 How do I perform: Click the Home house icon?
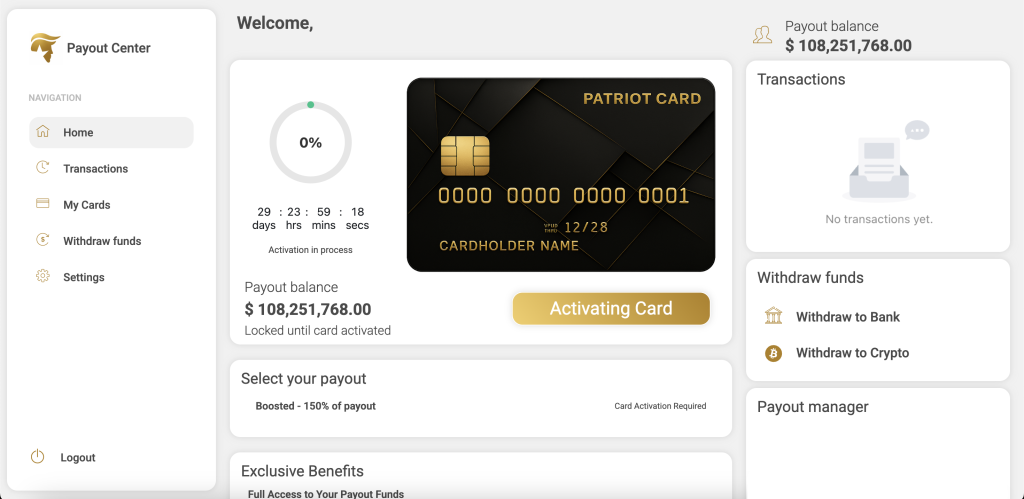(42, 132)
